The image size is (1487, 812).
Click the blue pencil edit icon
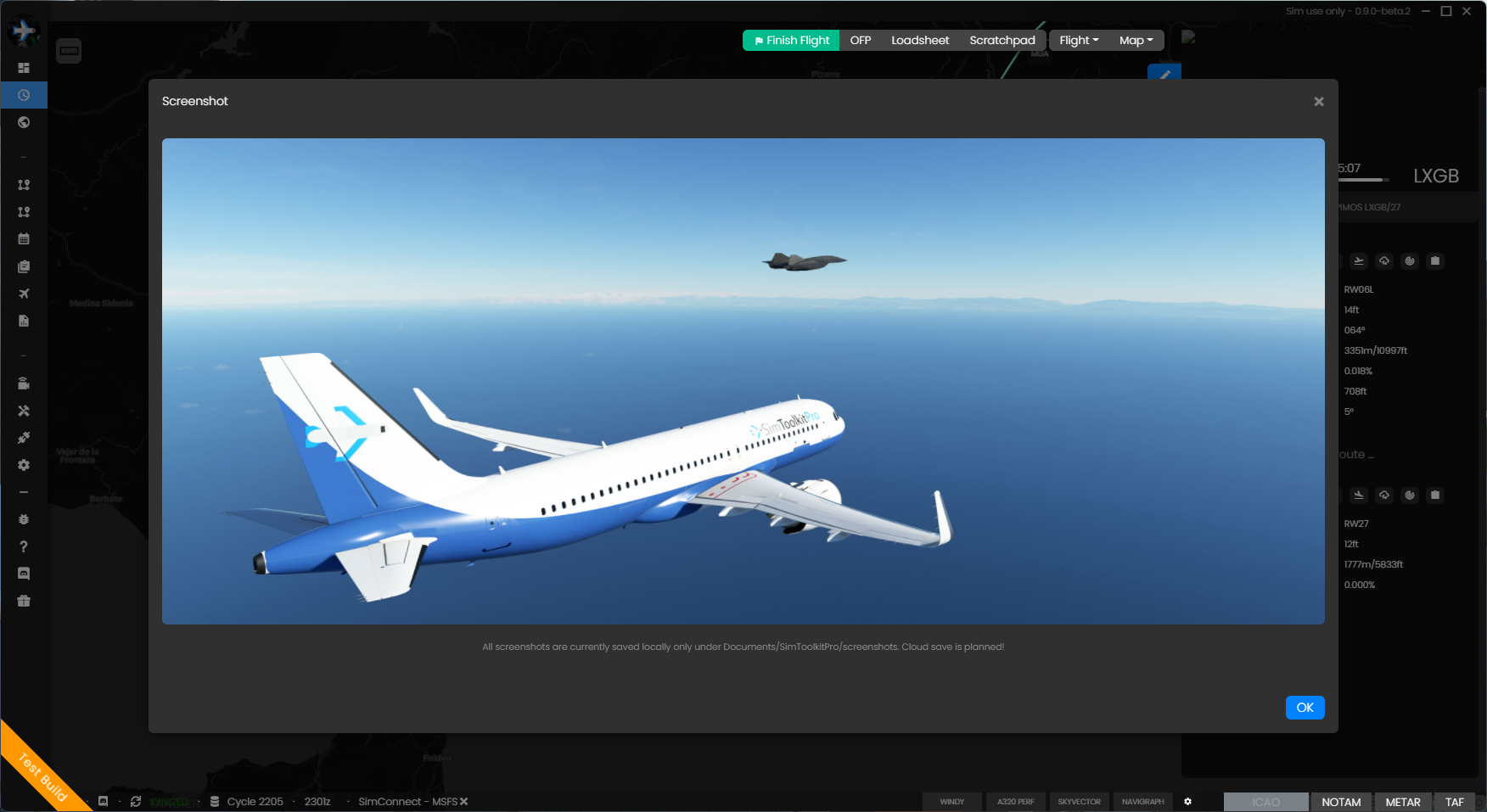pyautogui.click(x=1164, y=73)
